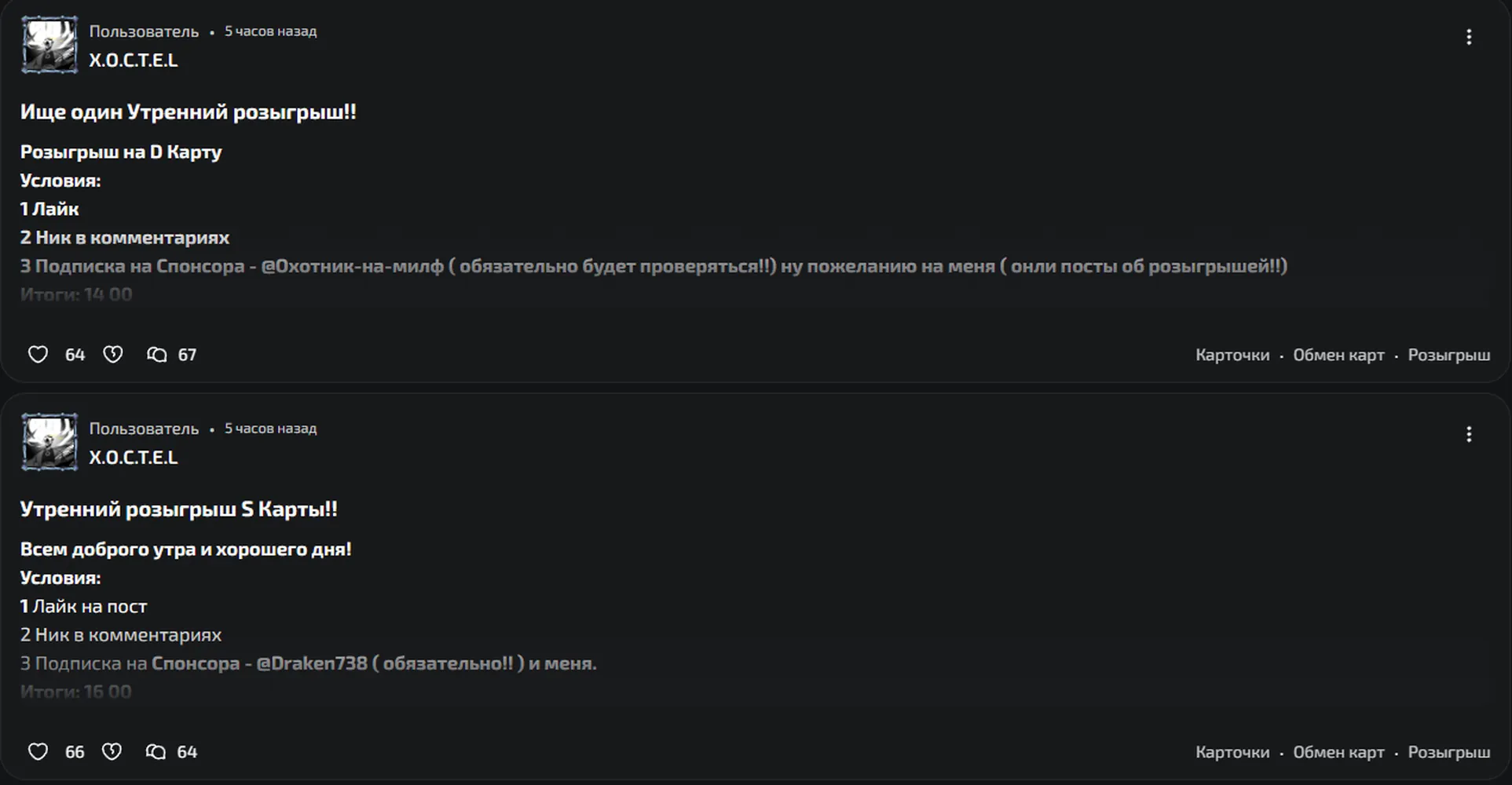The image size is (1512, 785).
Task: Select the Обмен карт tag on the second post
Action: pyautogui.click(x=1338, y=752)
